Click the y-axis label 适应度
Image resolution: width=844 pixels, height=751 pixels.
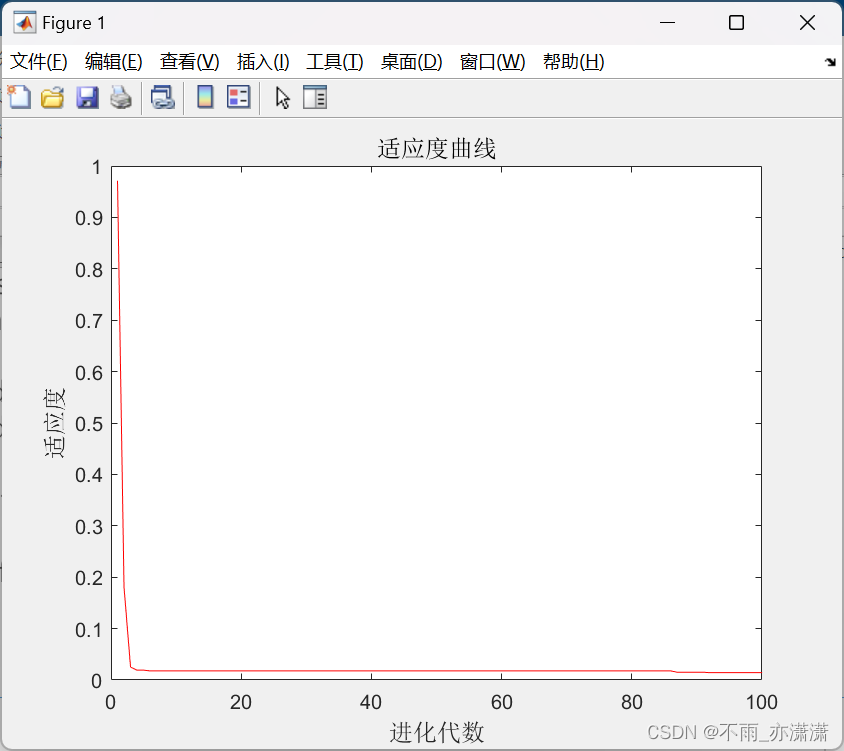pyautogui.click(x=54, y=423)
